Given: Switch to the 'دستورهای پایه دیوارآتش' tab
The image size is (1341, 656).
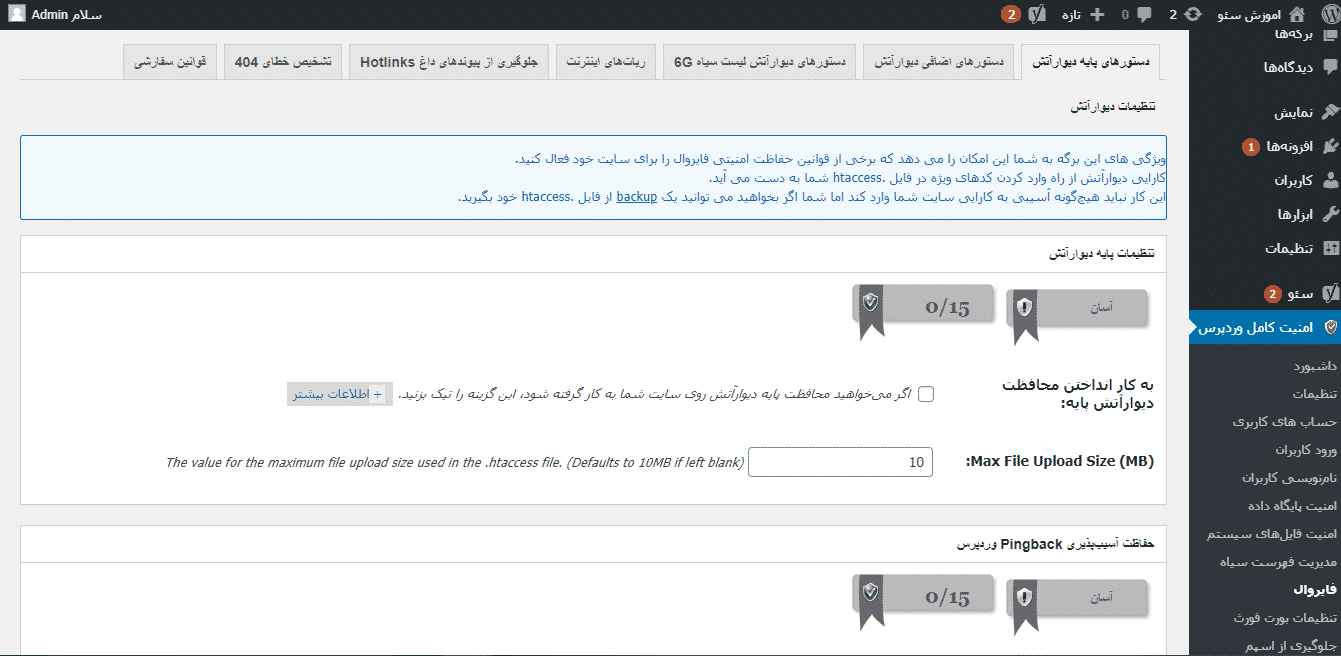Looking at the screenshot, I should click(1091, 62).
